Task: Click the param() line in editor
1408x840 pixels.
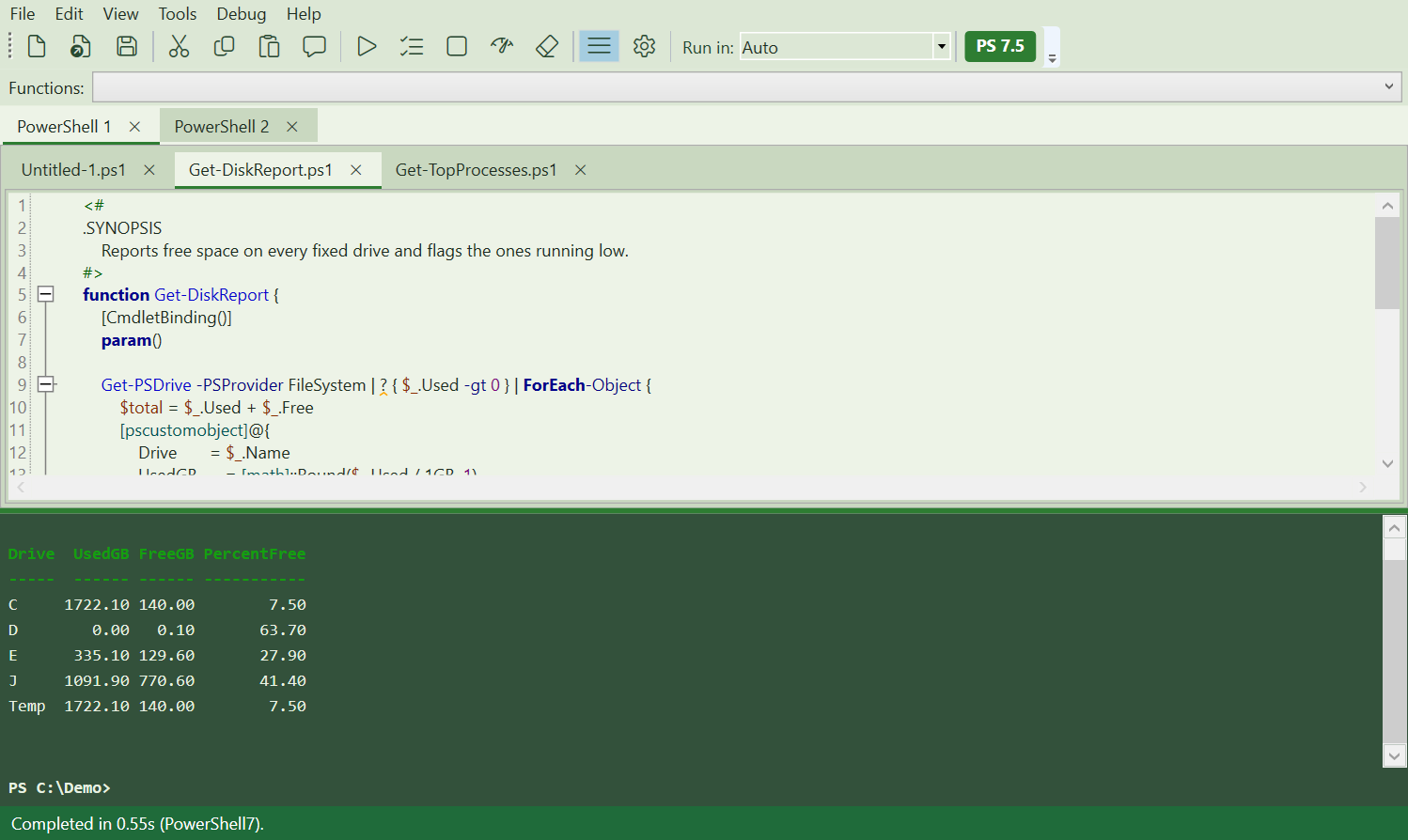Action: coord(132,340)
